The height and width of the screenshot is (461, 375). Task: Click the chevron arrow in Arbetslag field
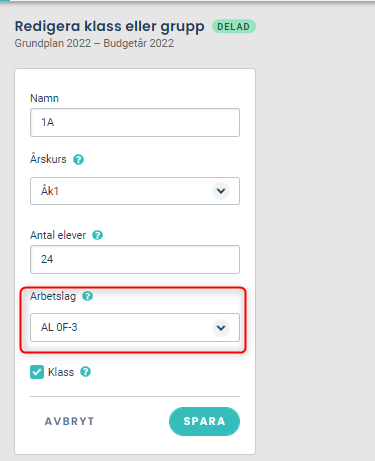click(221, 328)
